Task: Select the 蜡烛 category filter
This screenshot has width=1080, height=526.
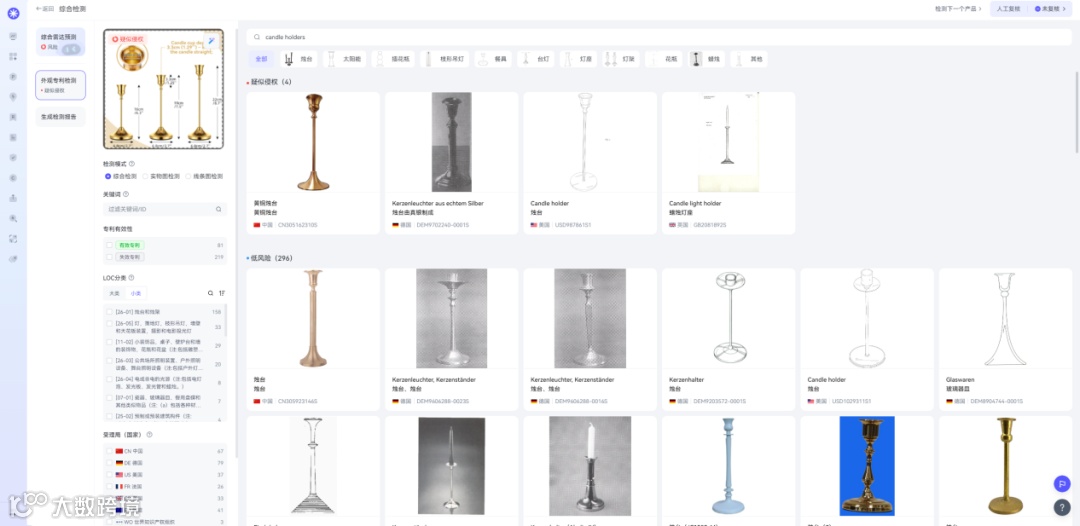Action: pyautogui.click(x=706, y=59)
